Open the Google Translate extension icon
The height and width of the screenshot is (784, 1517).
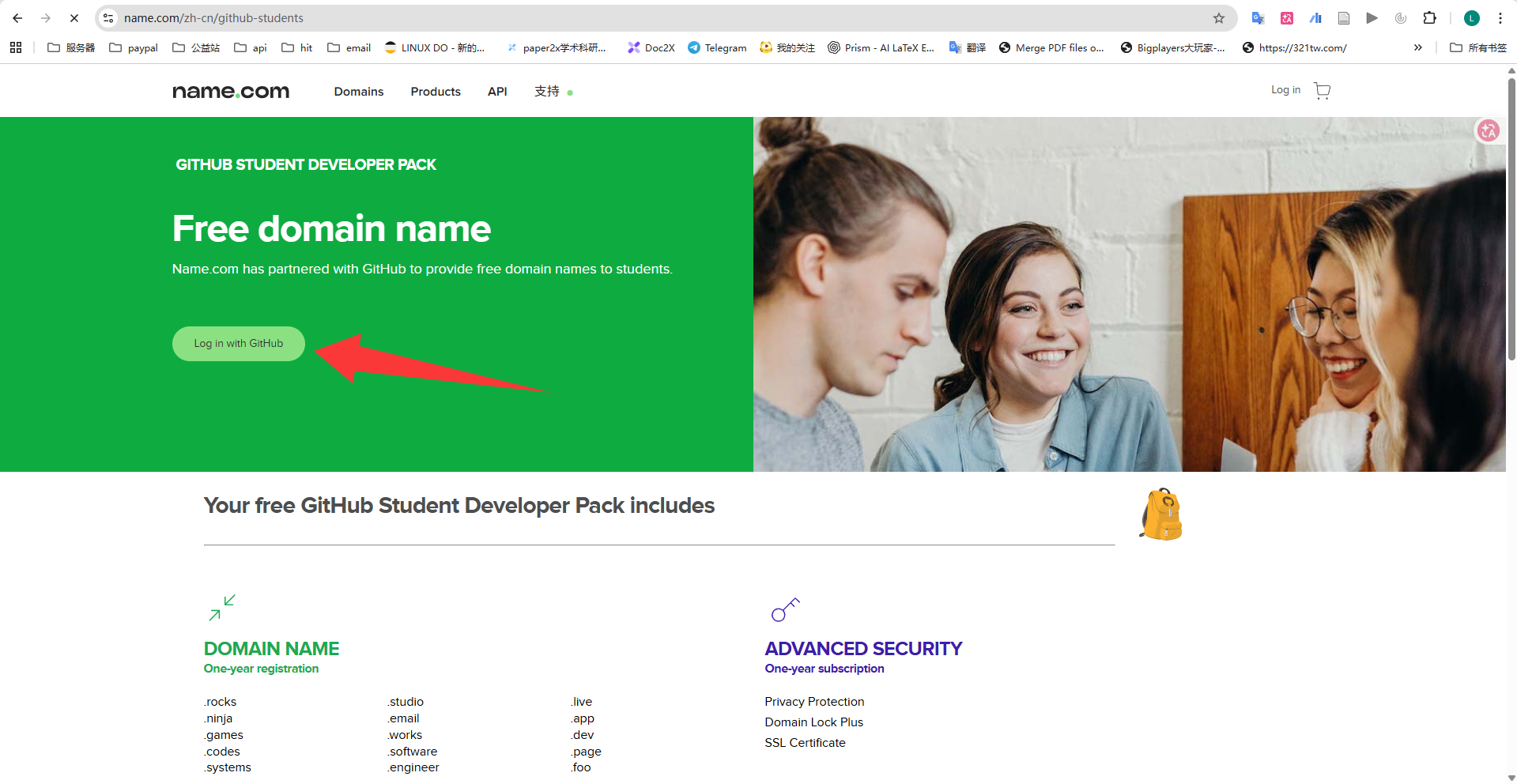click(x=1258, y=18)
